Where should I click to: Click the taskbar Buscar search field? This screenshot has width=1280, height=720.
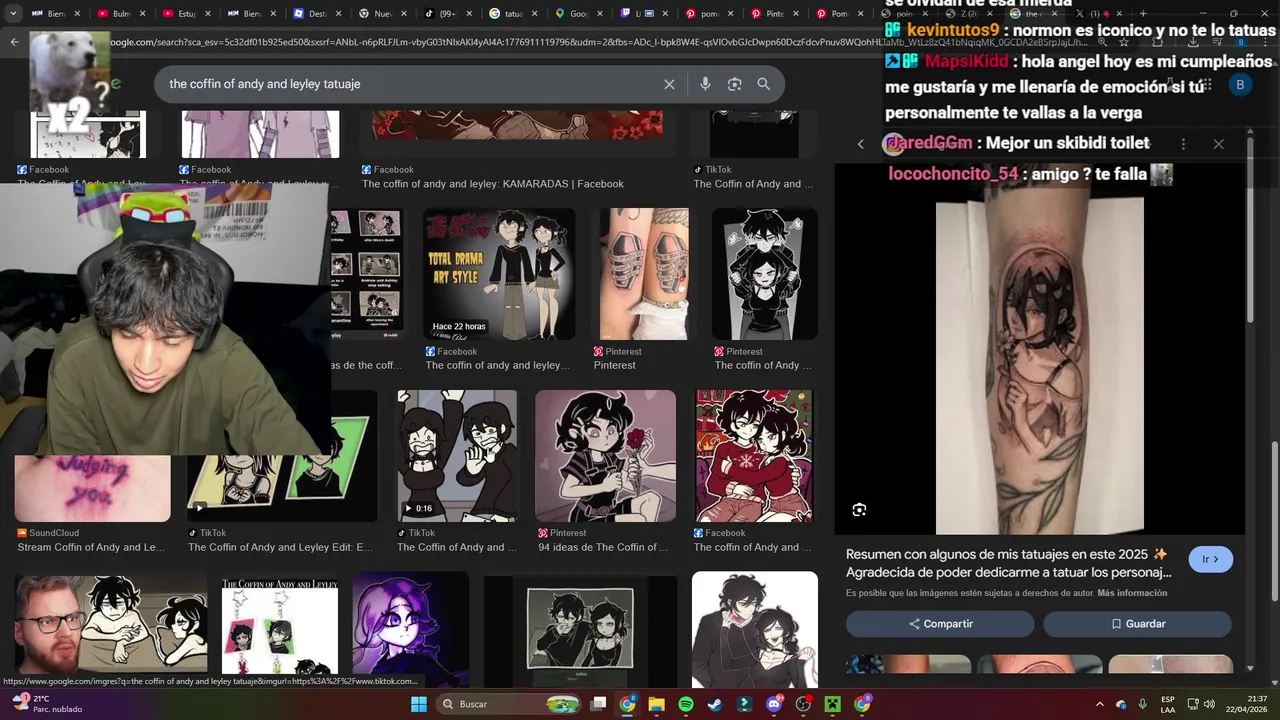[509, 704]
